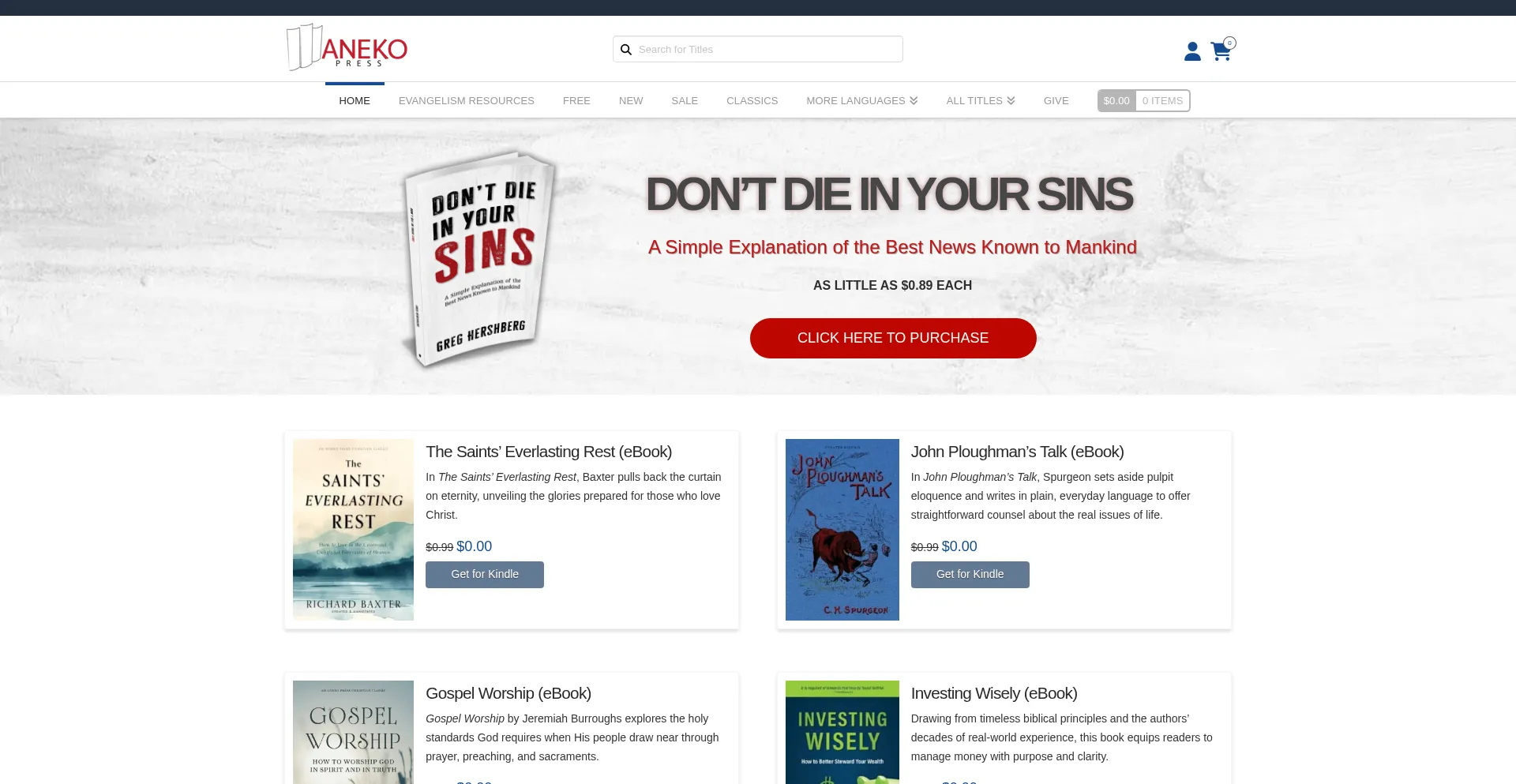
Task: Get Saints' Everlasting Rest for Kindle
Action: pos(485,575)
